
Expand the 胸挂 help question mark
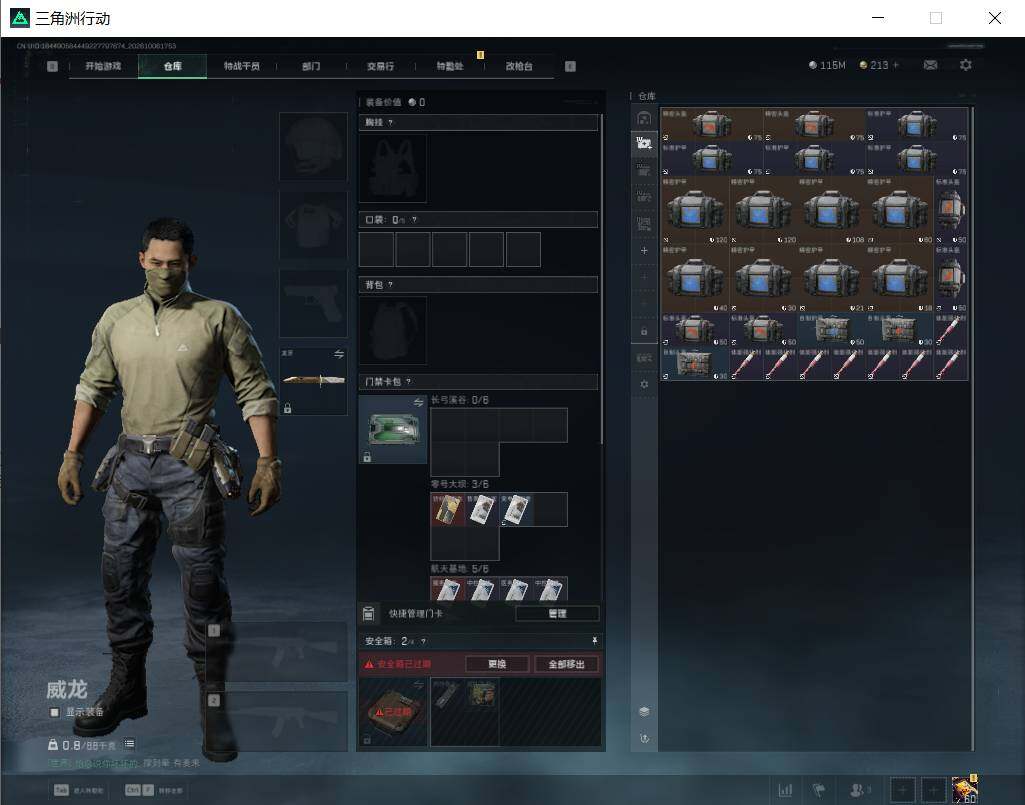390,122
